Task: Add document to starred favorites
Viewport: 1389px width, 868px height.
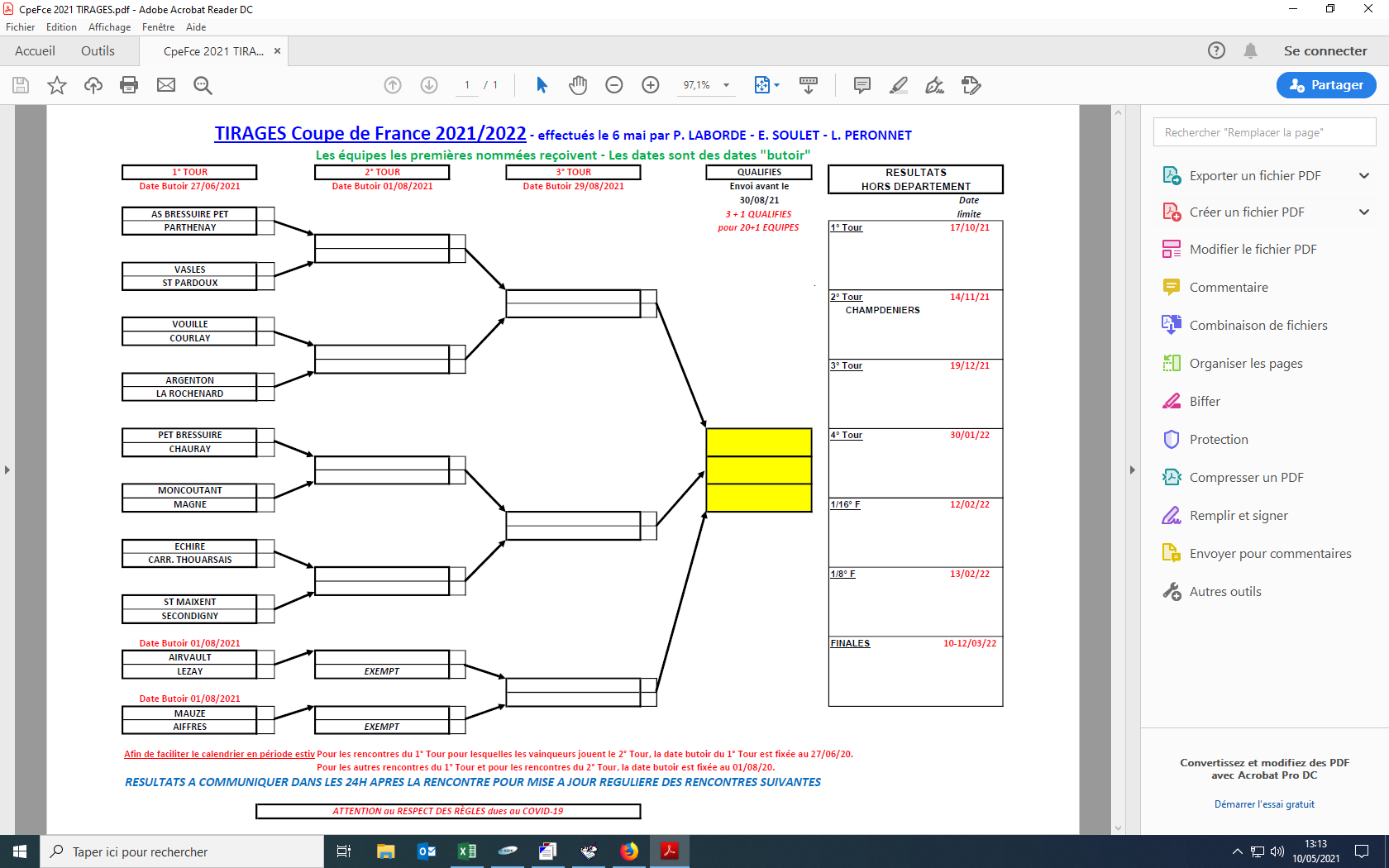Action: [x=57, y=85]
